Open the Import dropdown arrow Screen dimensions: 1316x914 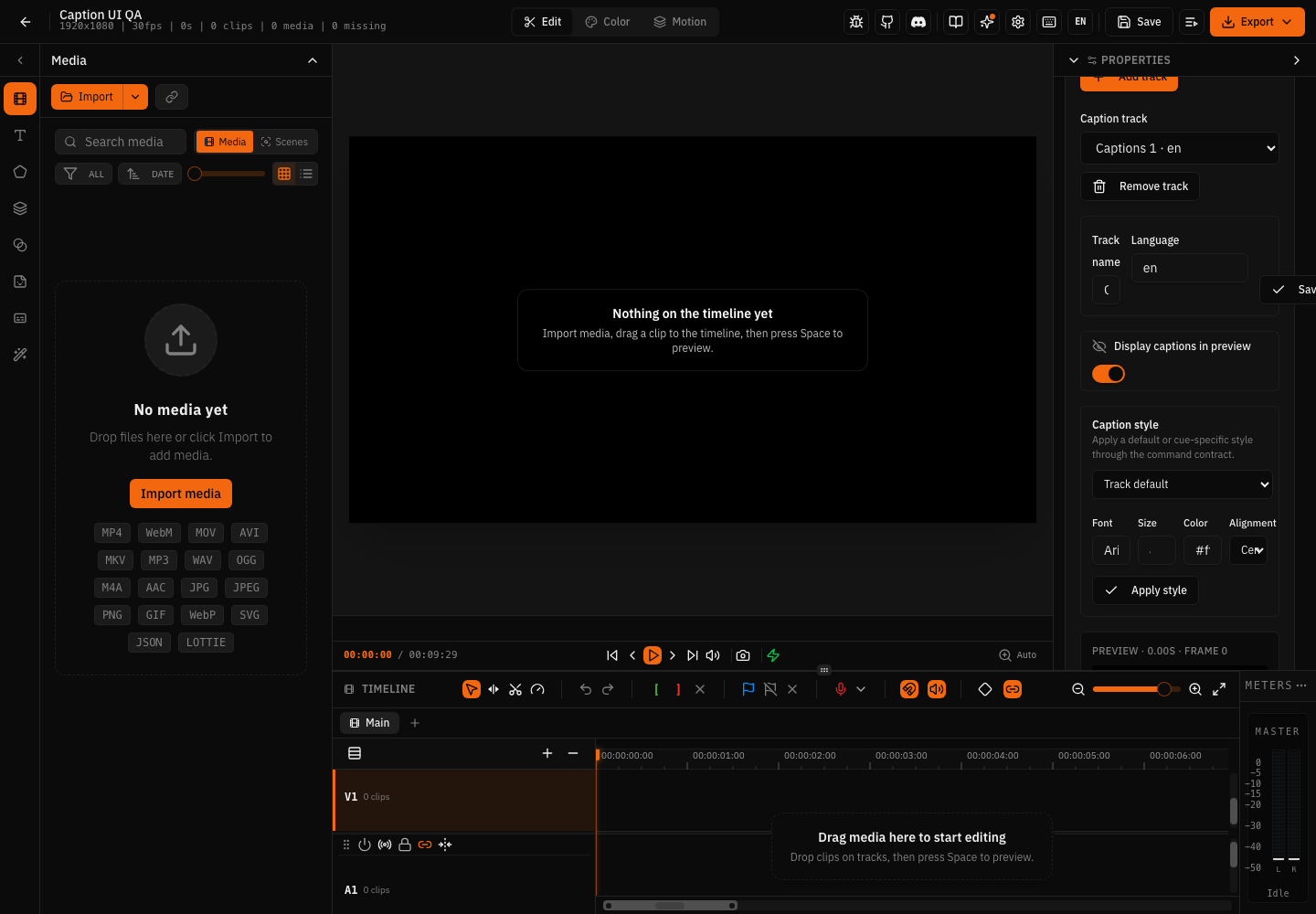tap(135, 97)
